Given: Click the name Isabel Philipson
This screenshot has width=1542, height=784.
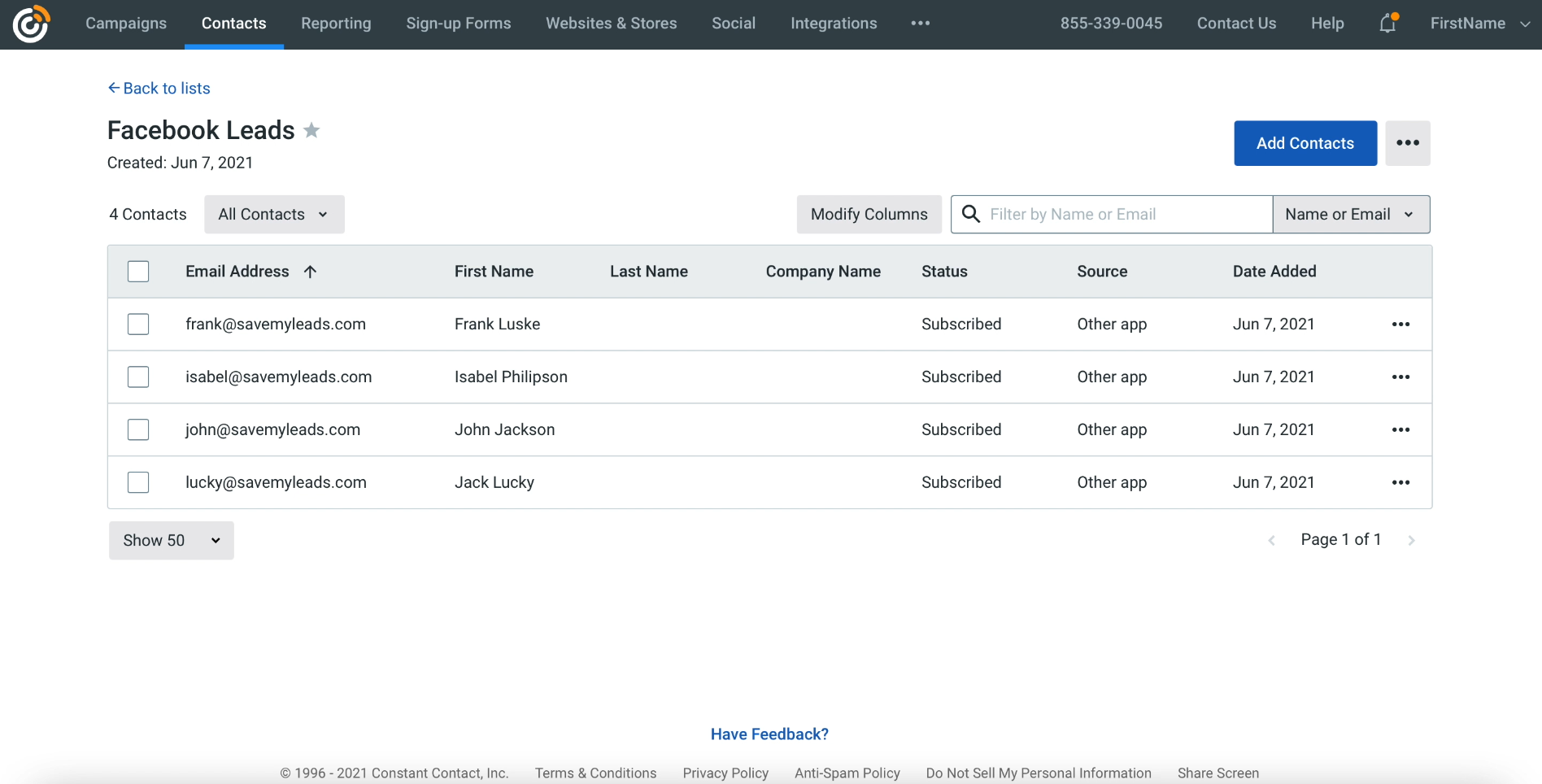Looking at the screenshot, I should pos(511,377).
